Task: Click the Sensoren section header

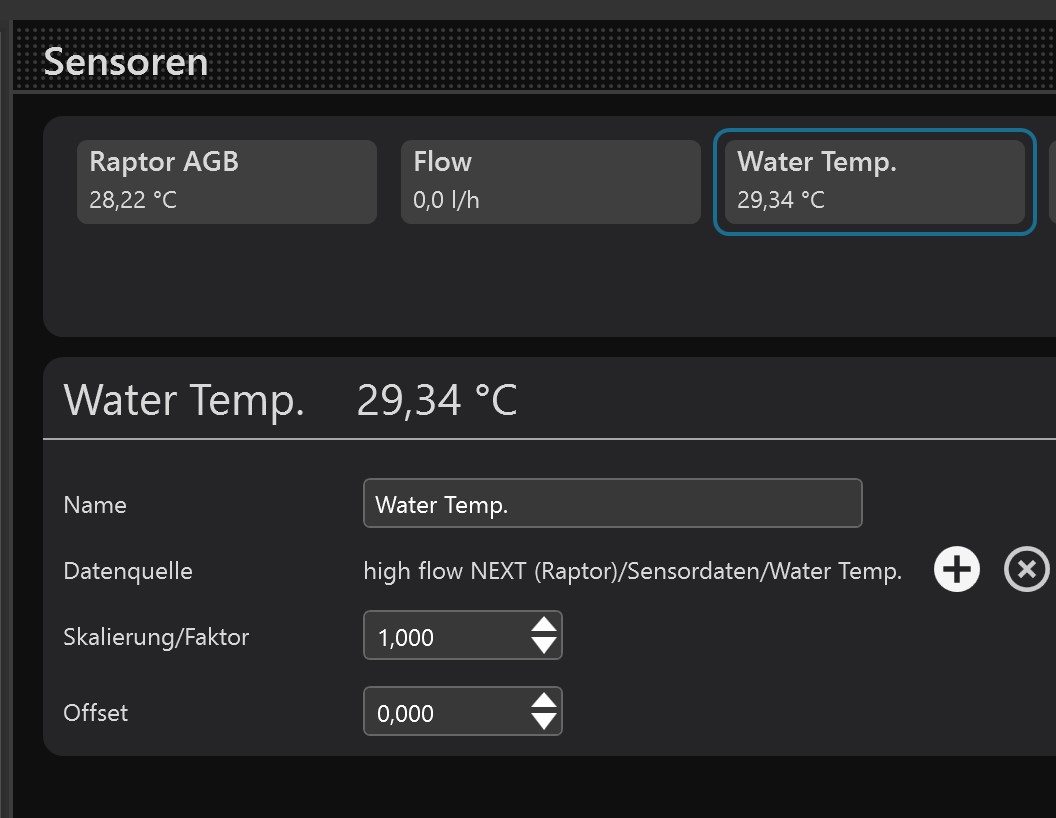Action: pyautogui.click(x=126, y=62)
